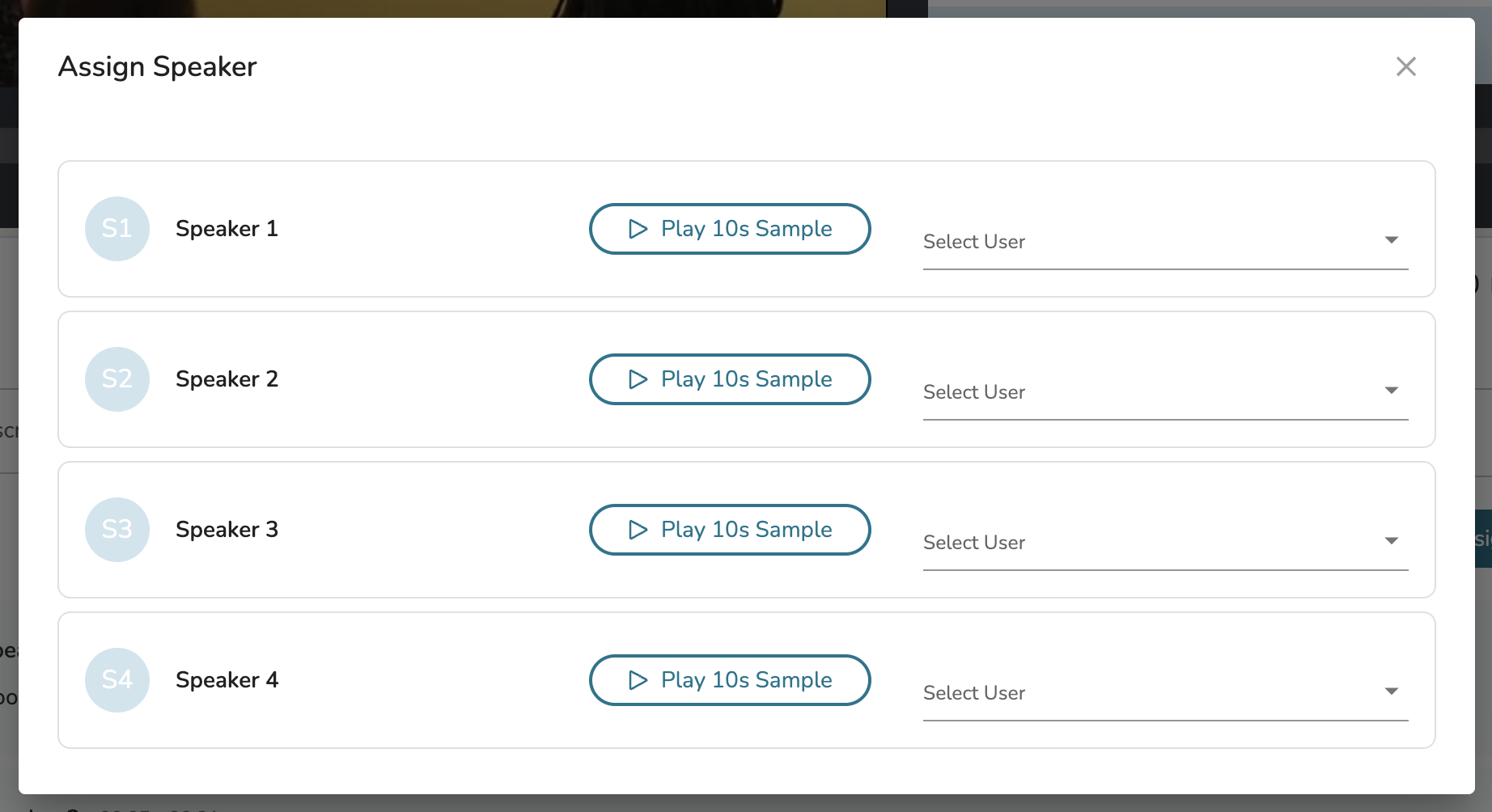Viewport: 1492px width, 812px height.
Task: Click the Speaker 4 name label
Action: 227,680
